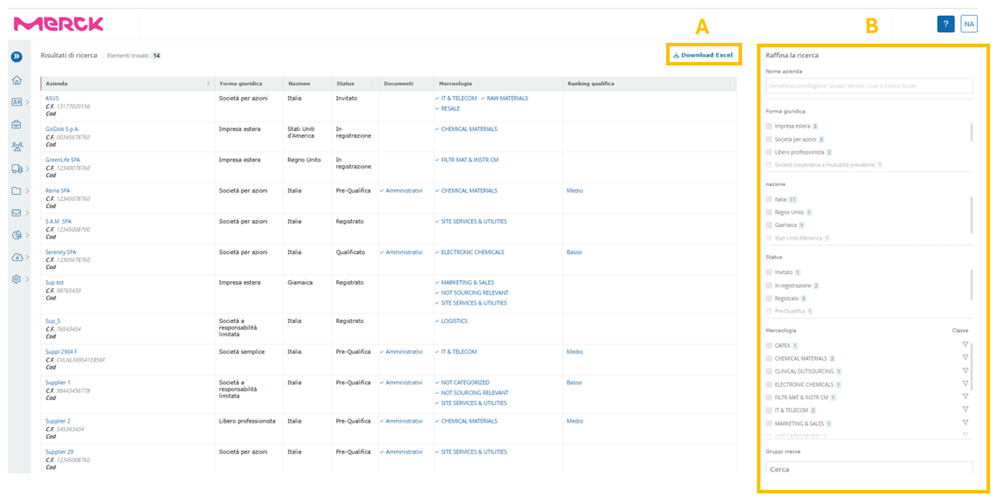The height and width of the screenshot is (503, 1004).
Task: Expand the folder sidebar submenu chevron
Action: (x=27, y=191)
